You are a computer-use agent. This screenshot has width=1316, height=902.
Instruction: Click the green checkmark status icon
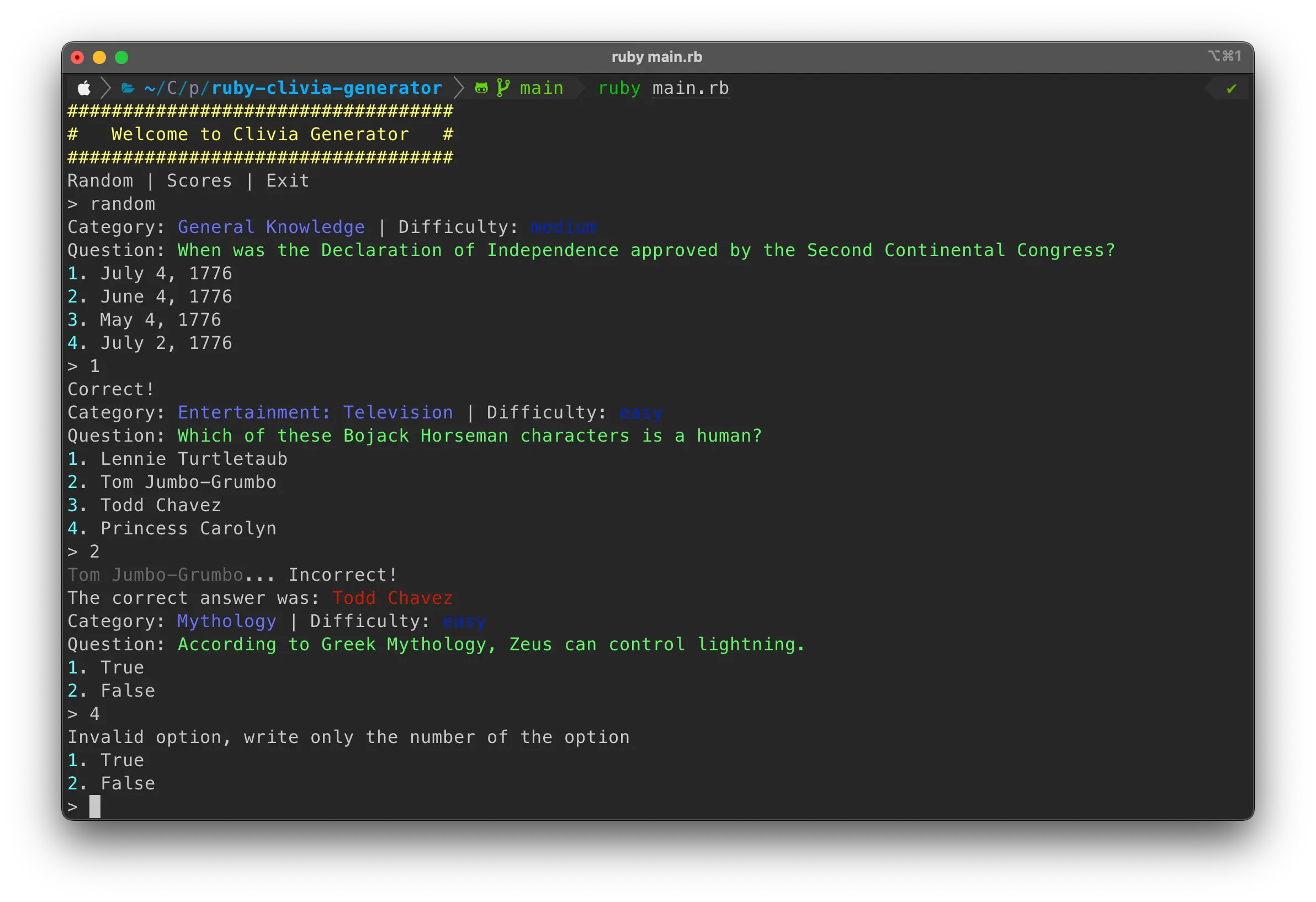[x=1231, y=89]
